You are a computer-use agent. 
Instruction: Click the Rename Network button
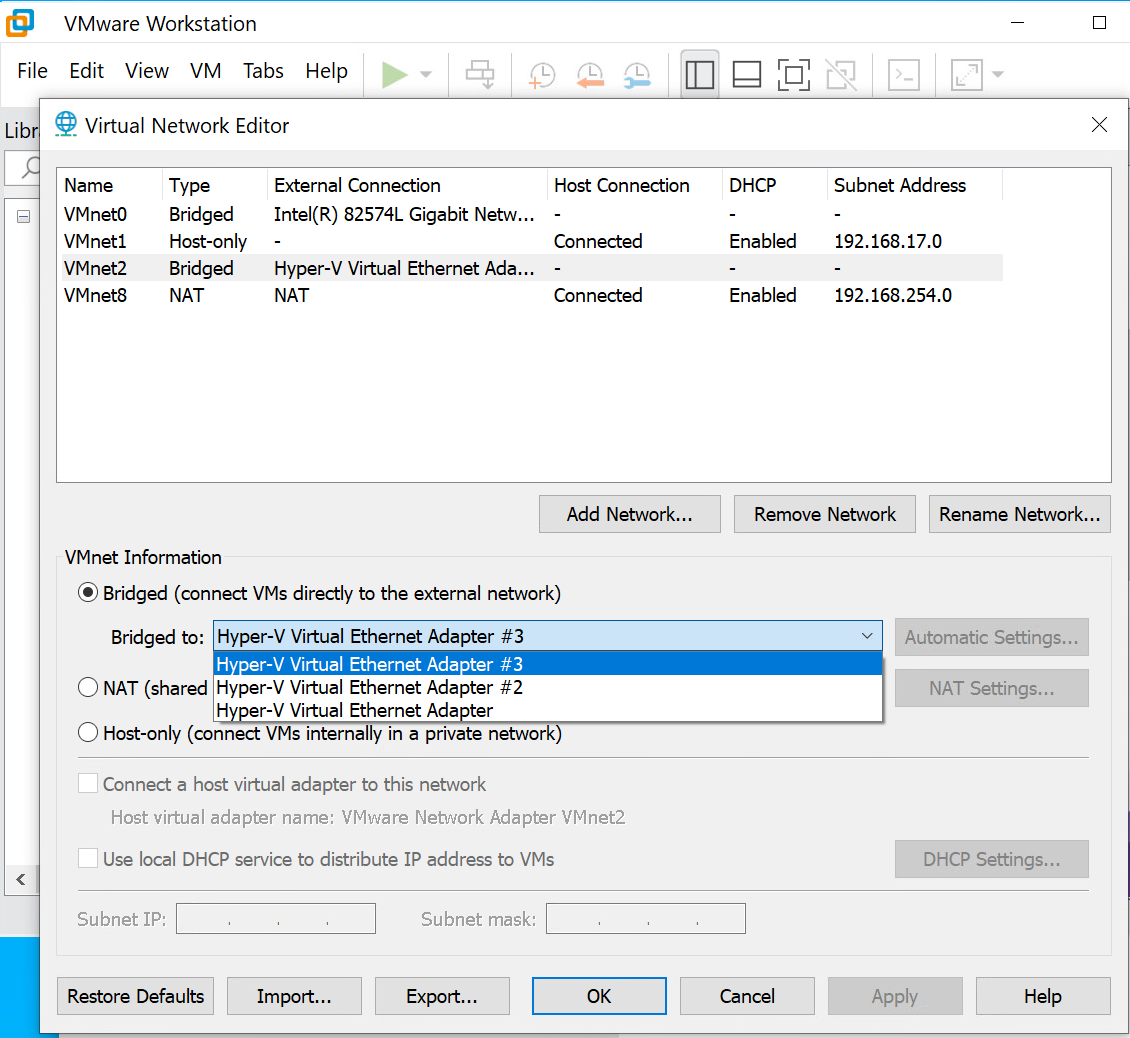tap(1020, 514)
